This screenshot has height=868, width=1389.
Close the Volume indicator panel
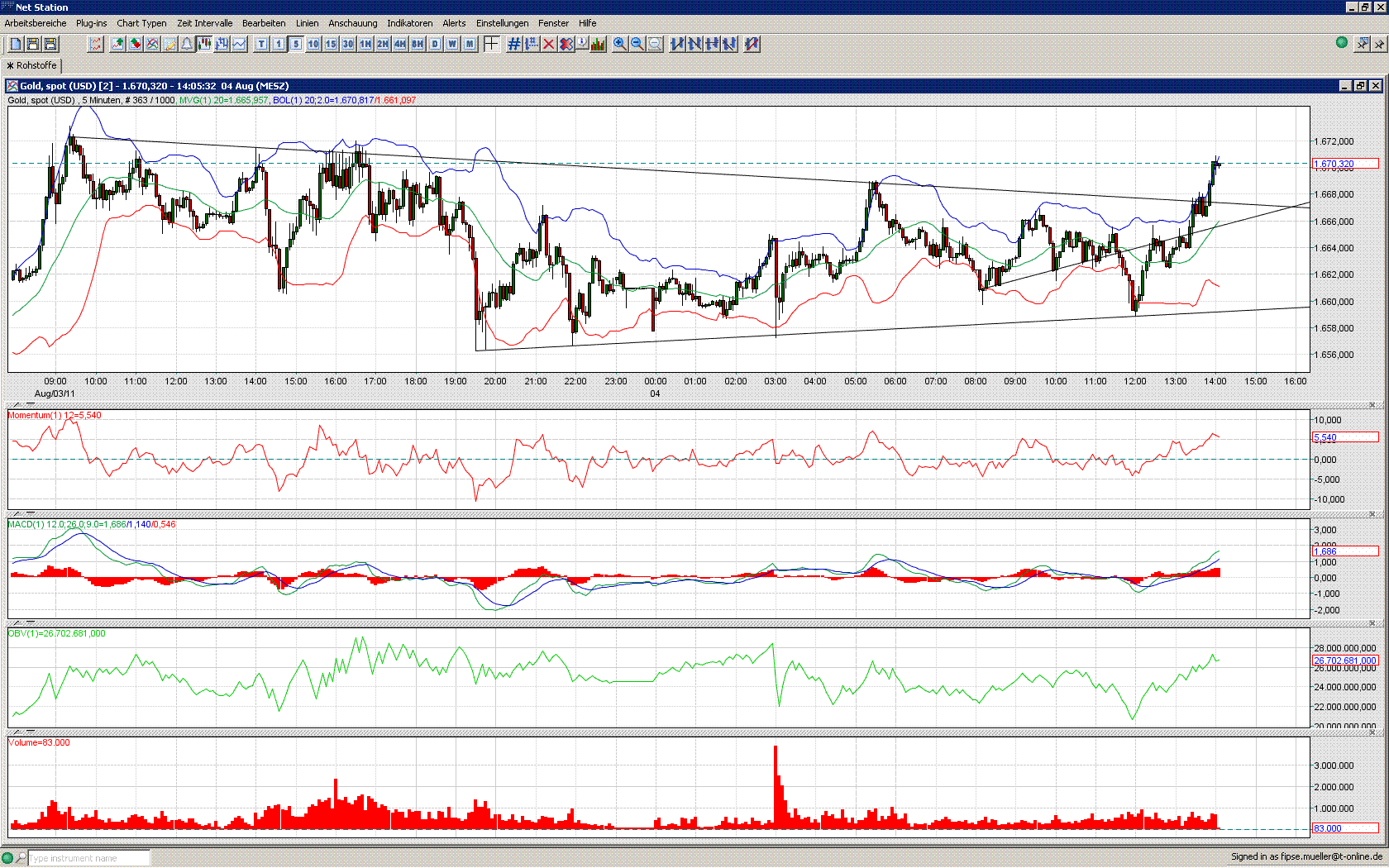pos(1372,732)
